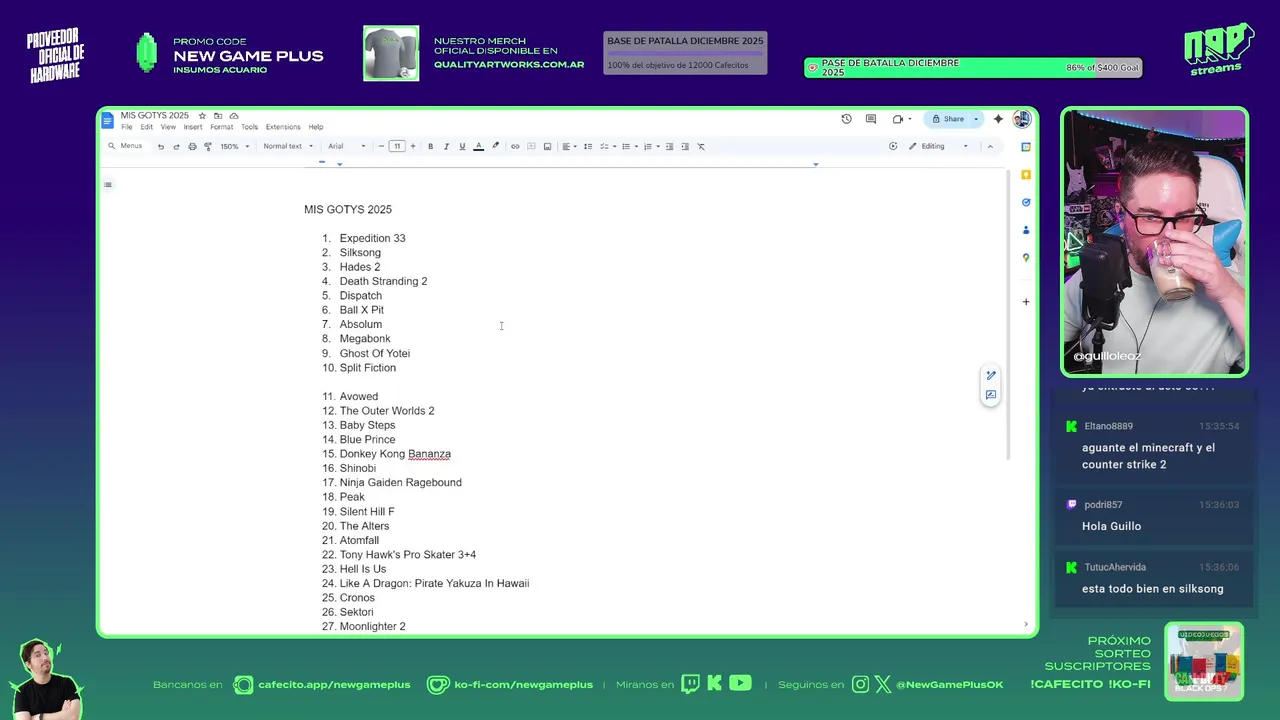Open the Keep side panel icon
This screenshot has height=720, width=1280.
click(x=1026, y=175)
